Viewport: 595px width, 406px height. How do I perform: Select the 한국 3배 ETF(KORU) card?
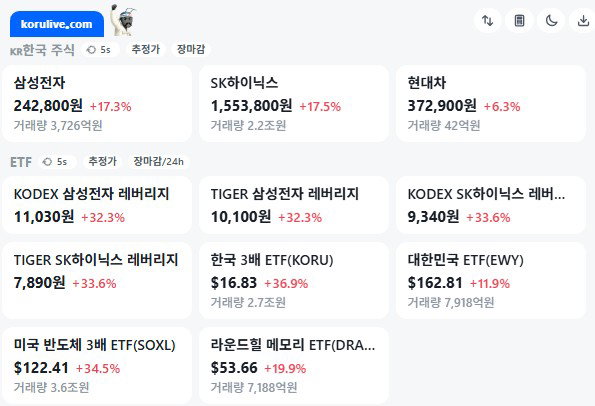tap(294, 281)
